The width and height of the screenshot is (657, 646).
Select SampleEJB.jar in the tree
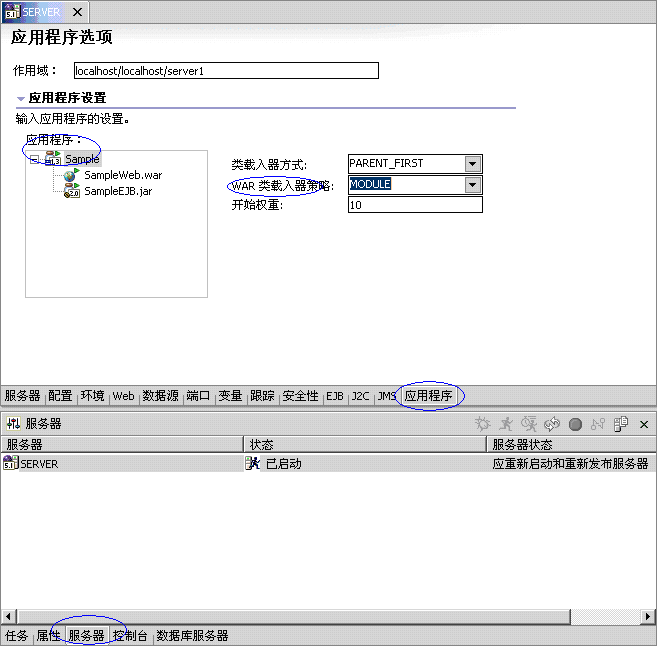click(118, 191)
